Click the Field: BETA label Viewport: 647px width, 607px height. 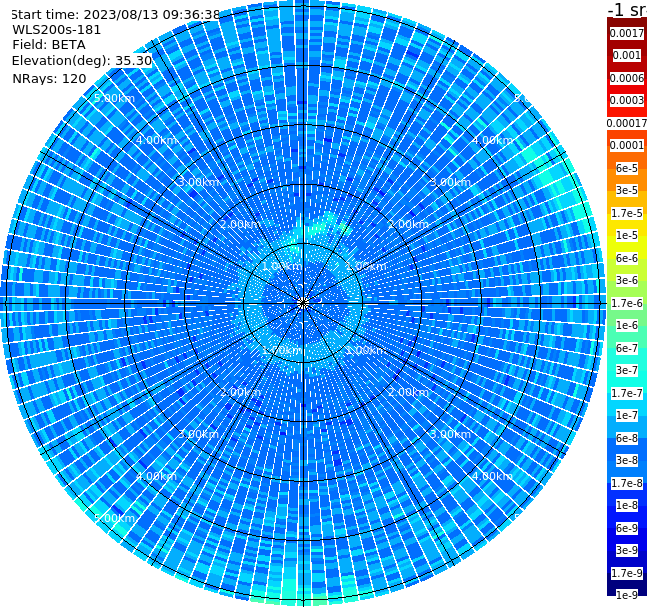click(x=49, y=45)
